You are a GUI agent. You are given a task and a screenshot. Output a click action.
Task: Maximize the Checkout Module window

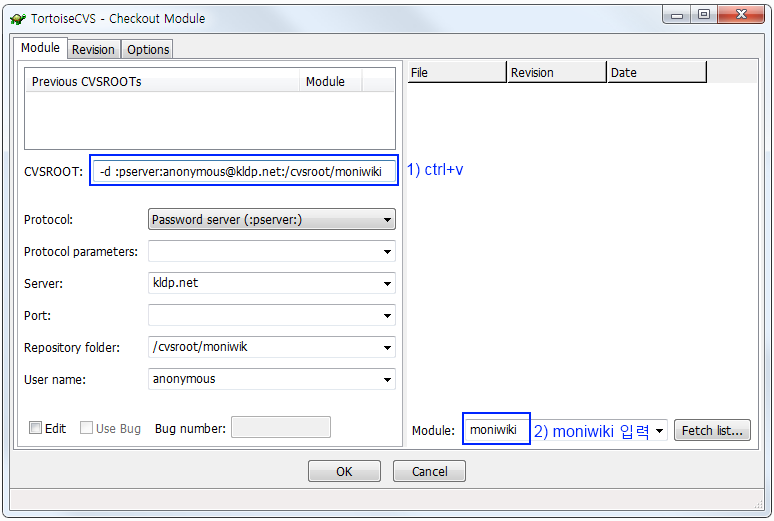click(704, 15)
